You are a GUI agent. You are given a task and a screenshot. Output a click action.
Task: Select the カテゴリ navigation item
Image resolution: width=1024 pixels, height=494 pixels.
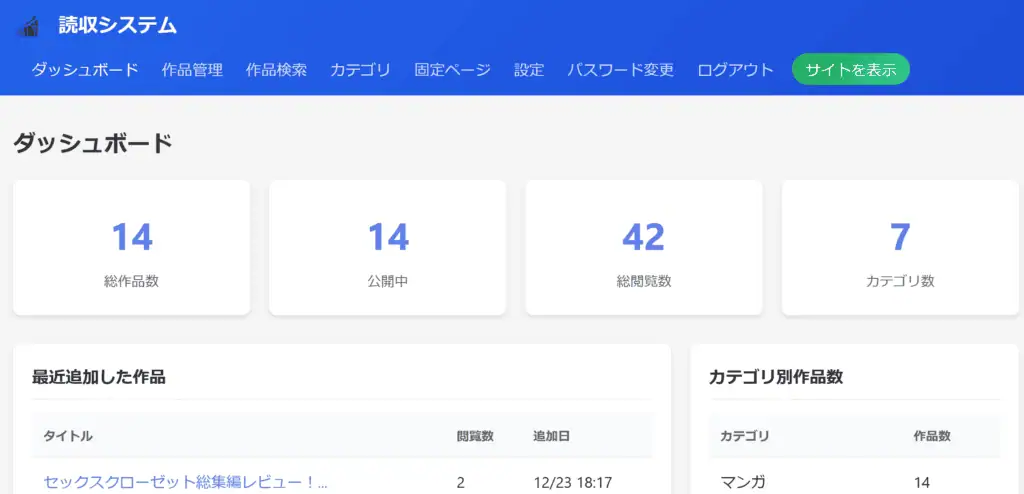[360, 70]
